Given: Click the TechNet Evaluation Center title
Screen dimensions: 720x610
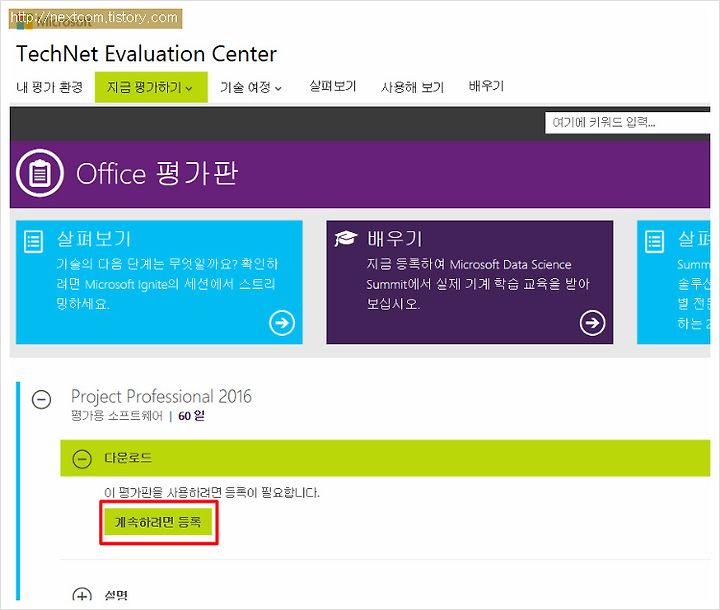Looking at the screenshot, I should 146,54.
